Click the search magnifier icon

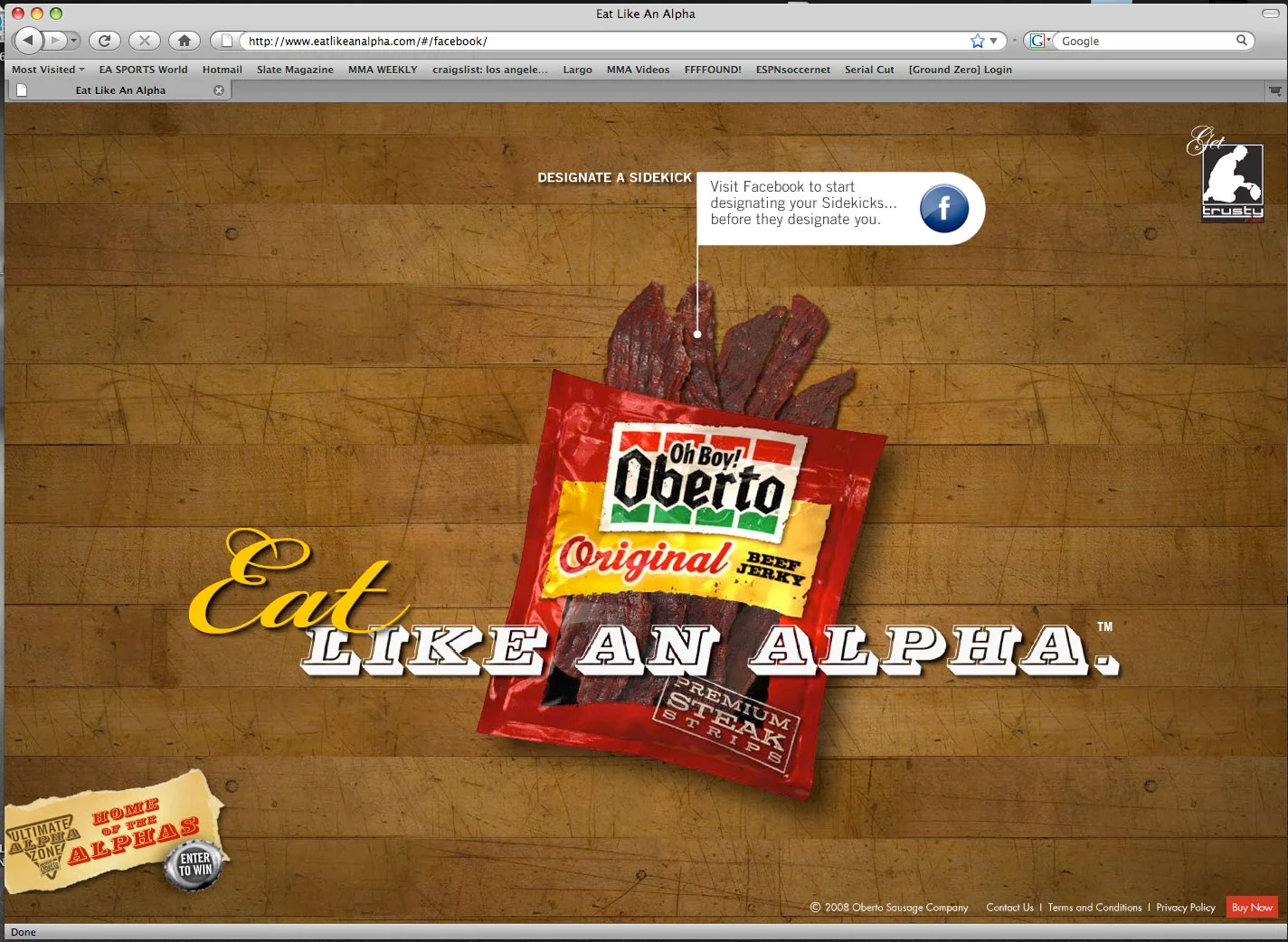pyautogui.click(x=1242, y=40)
